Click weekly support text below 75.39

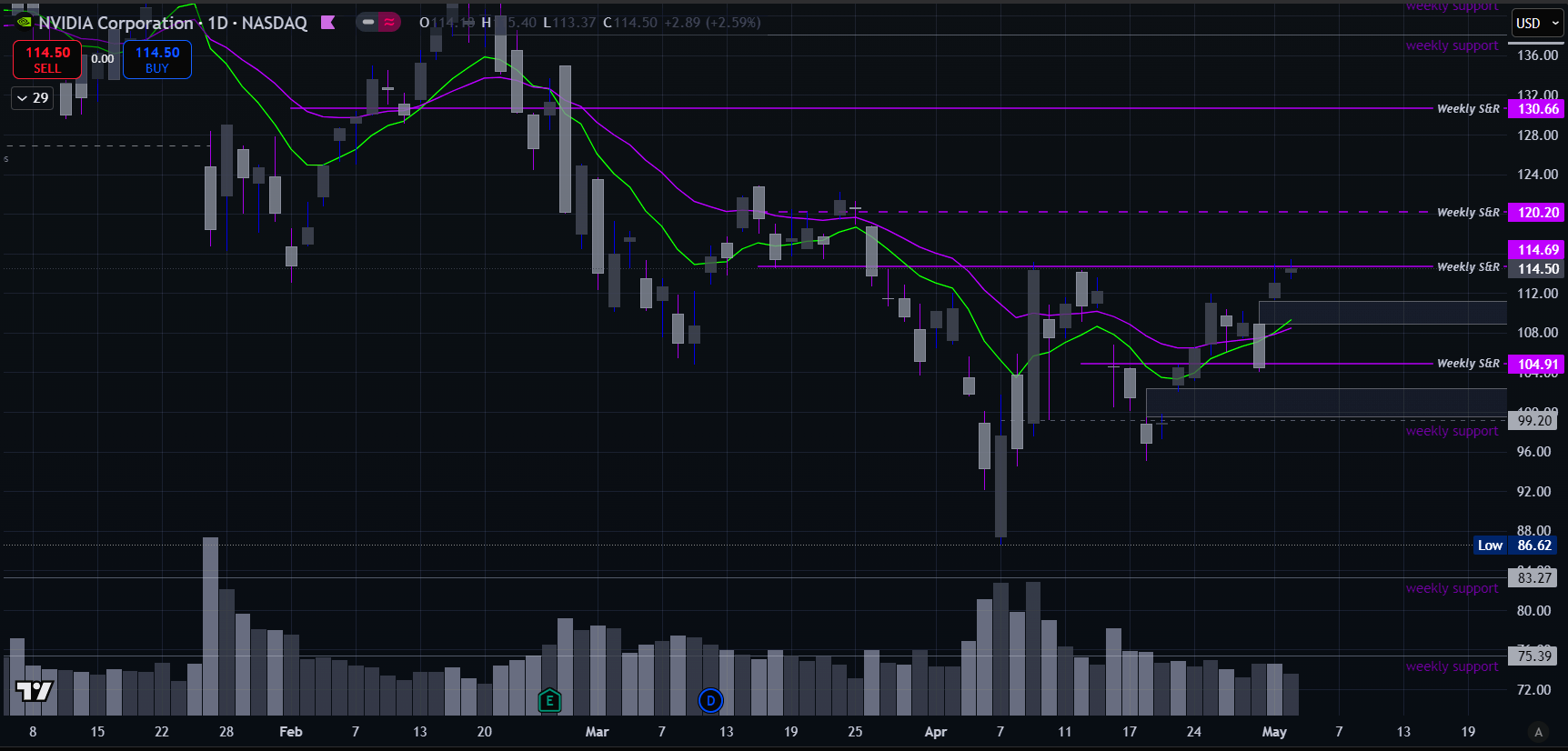point(1452,666)
